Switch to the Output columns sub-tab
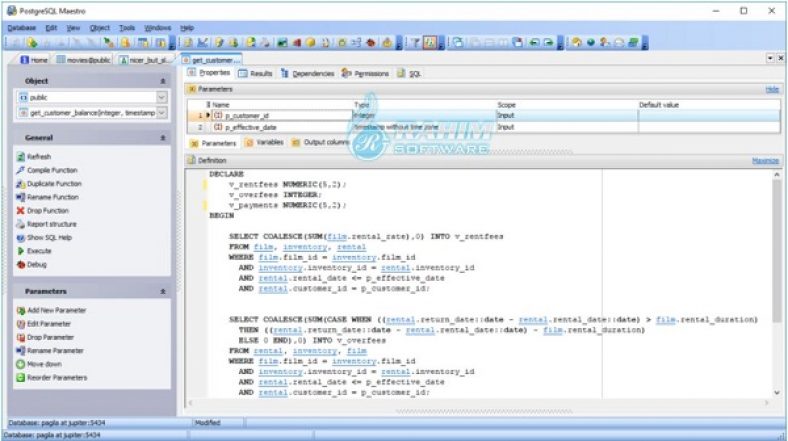The image size is (788, 441). coord(320,143)
